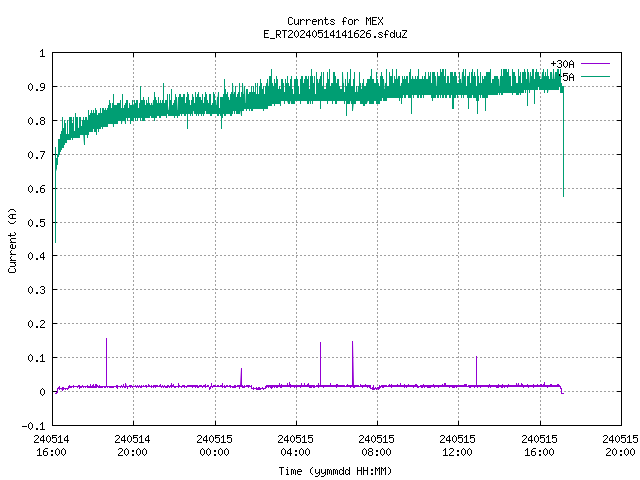This screenshot has height=480, width=640.
Task: Click y-axis tick label 0.9
Action: pyautogui.click(x=36, y=87)
